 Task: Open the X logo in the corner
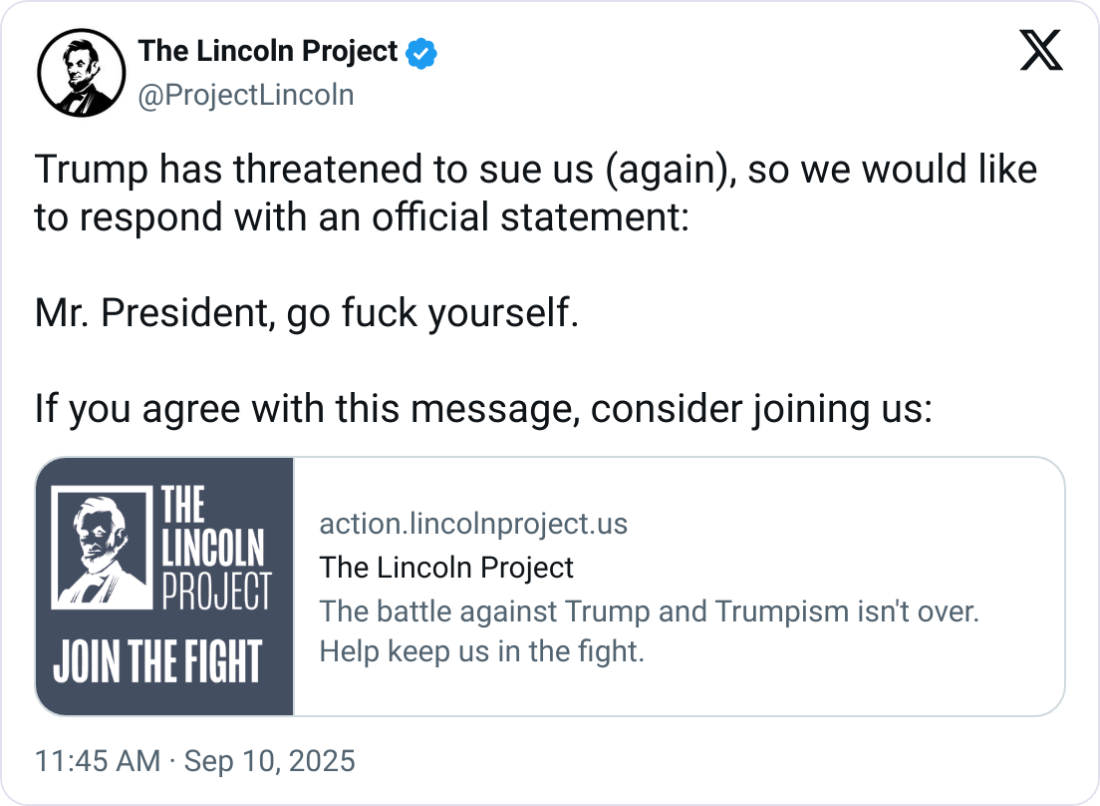tap(1041, 50)
